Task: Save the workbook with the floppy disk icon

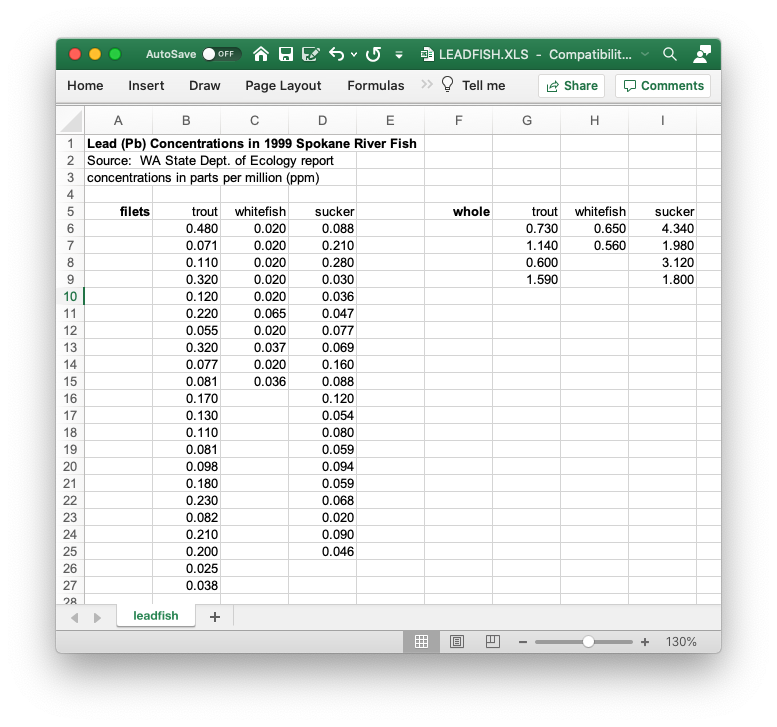Action: click(285, 54)
